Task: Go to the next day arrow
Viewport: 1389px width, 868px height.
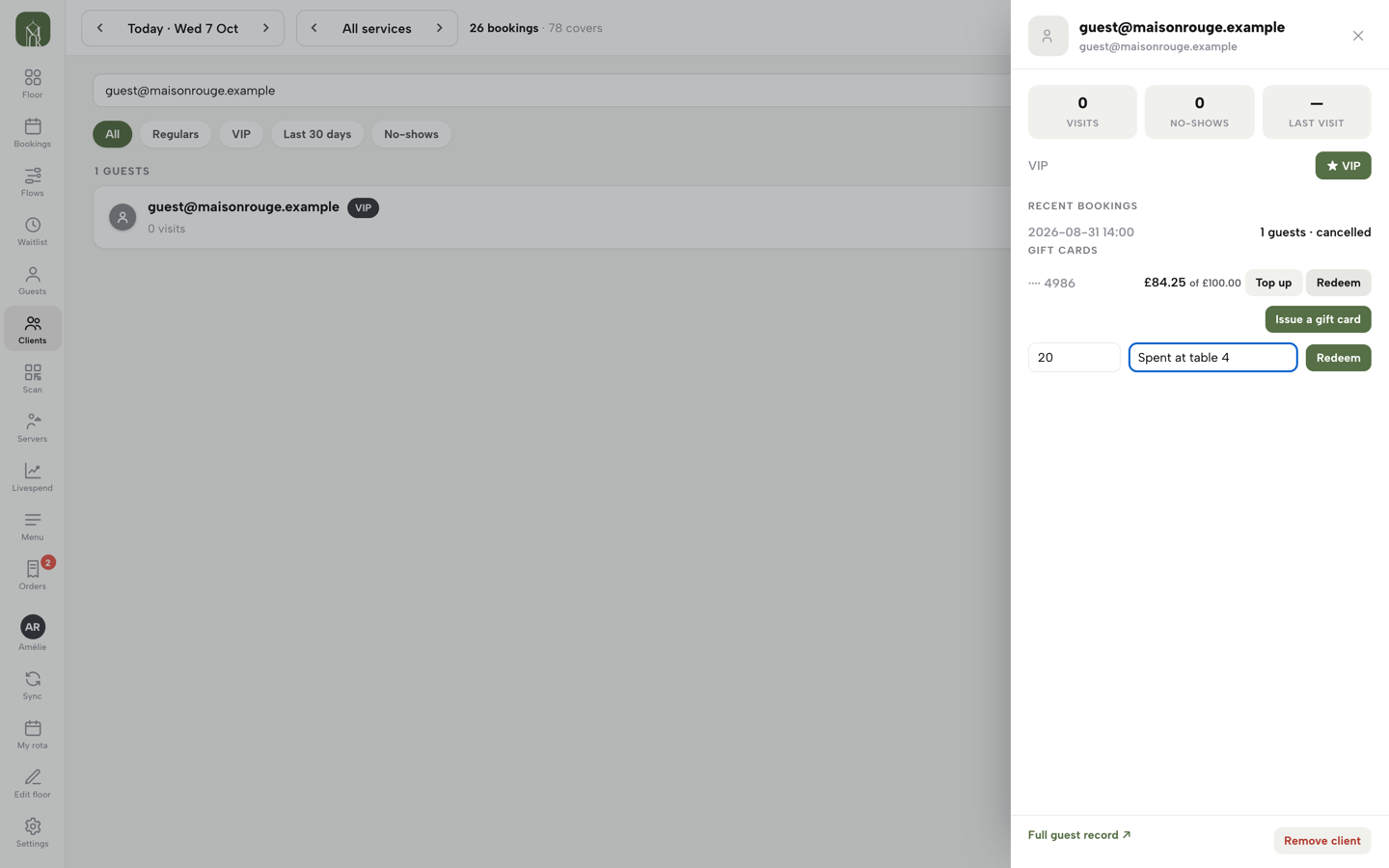Action: click(266, 28)
